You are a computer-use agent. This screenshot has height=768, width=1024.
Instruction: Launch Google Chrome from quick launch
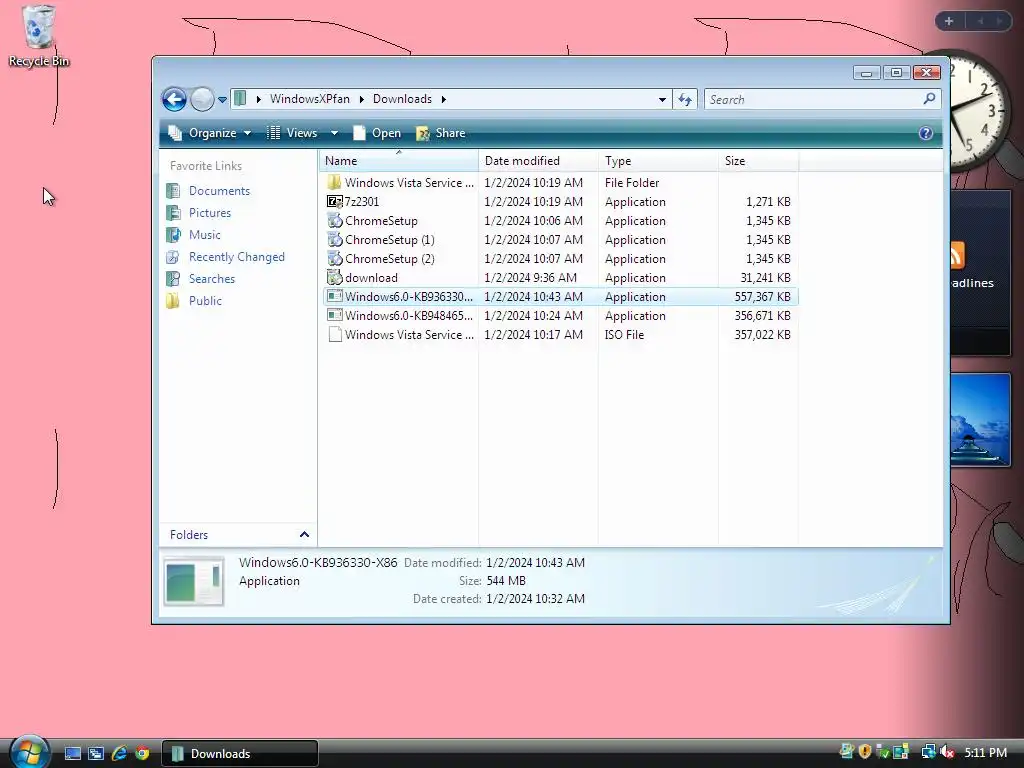click(142, 753)
